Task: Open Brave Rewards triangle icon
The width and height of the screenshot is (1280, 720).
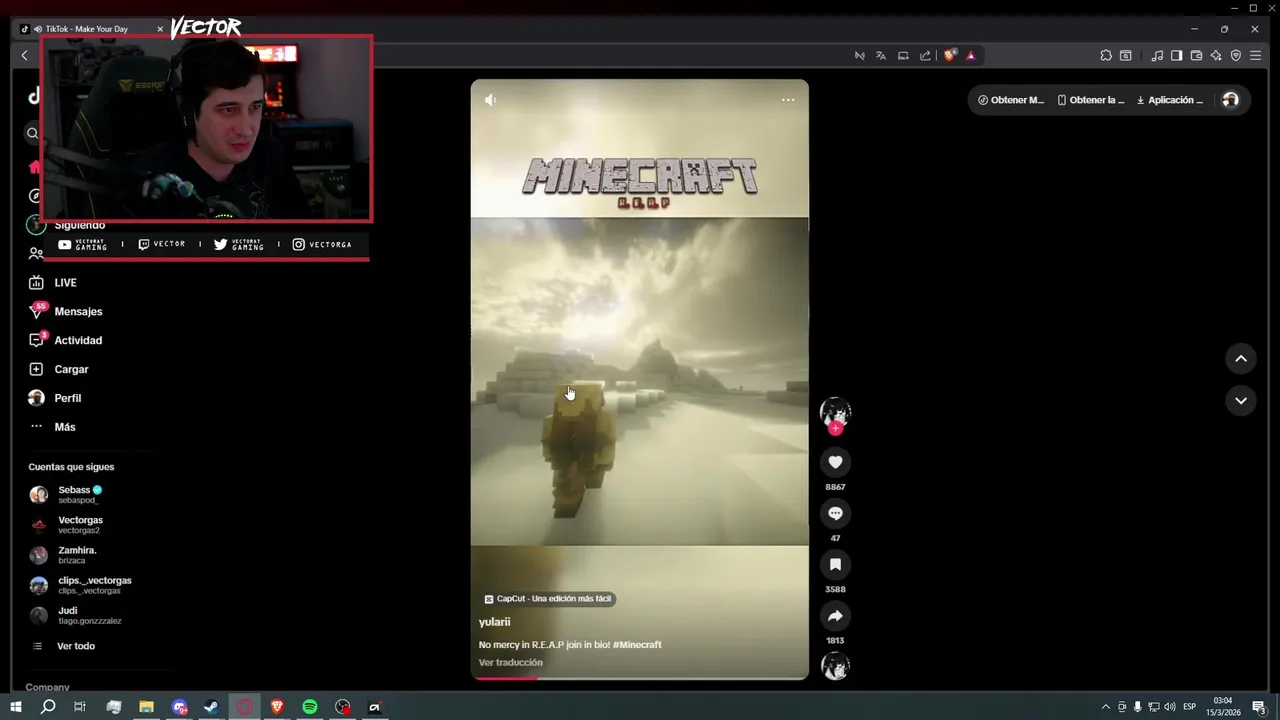Action: tap(971, 55)
